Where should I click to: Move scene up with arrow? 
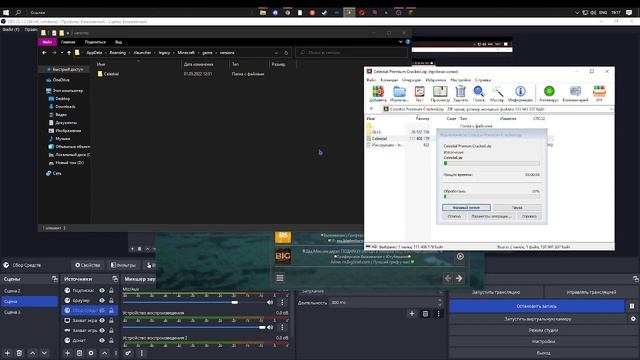click(x=32, y=353)
